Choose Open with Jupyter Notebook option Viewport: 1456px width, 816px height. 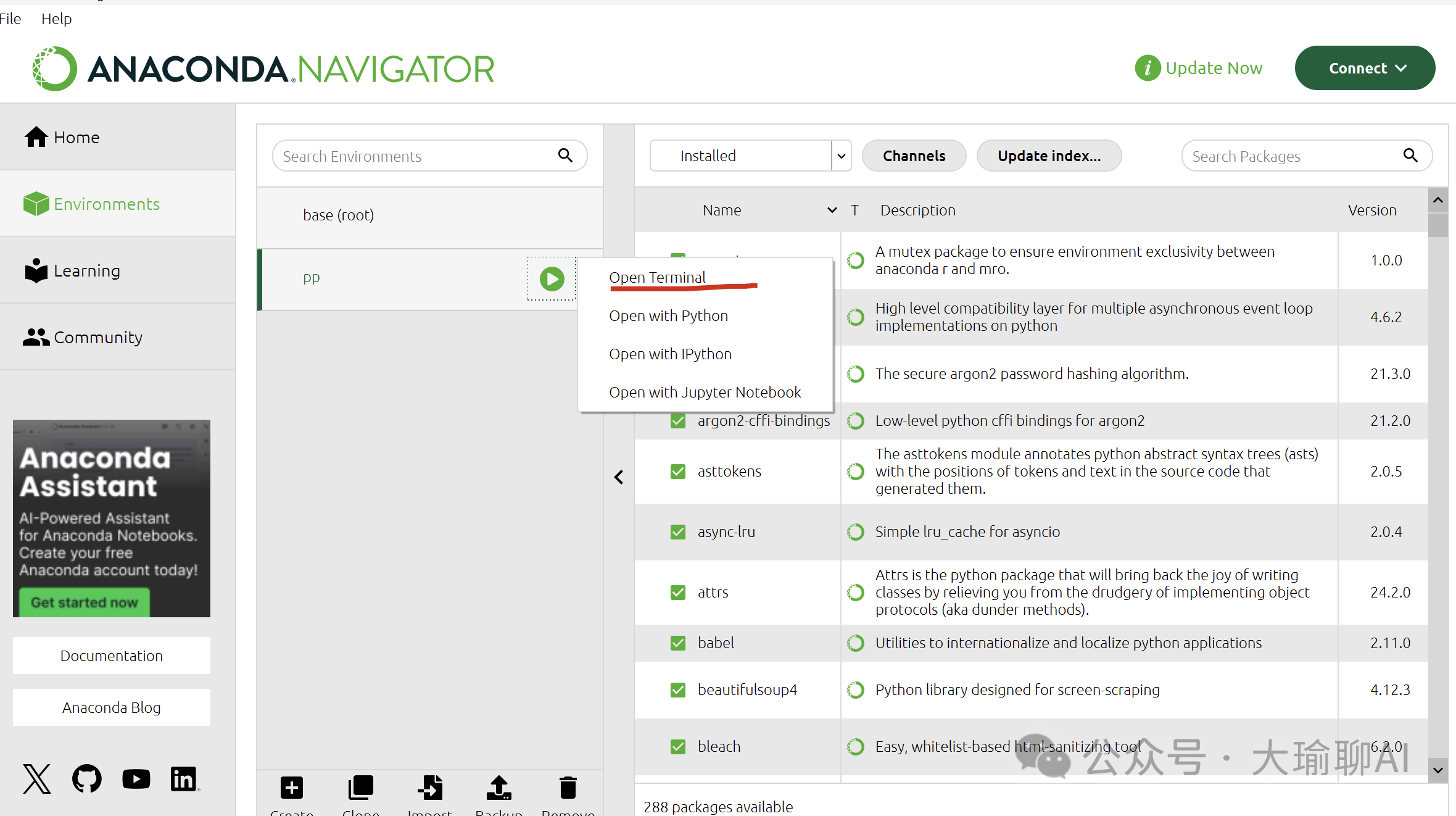pyautogui.click(x=705, y=393)
